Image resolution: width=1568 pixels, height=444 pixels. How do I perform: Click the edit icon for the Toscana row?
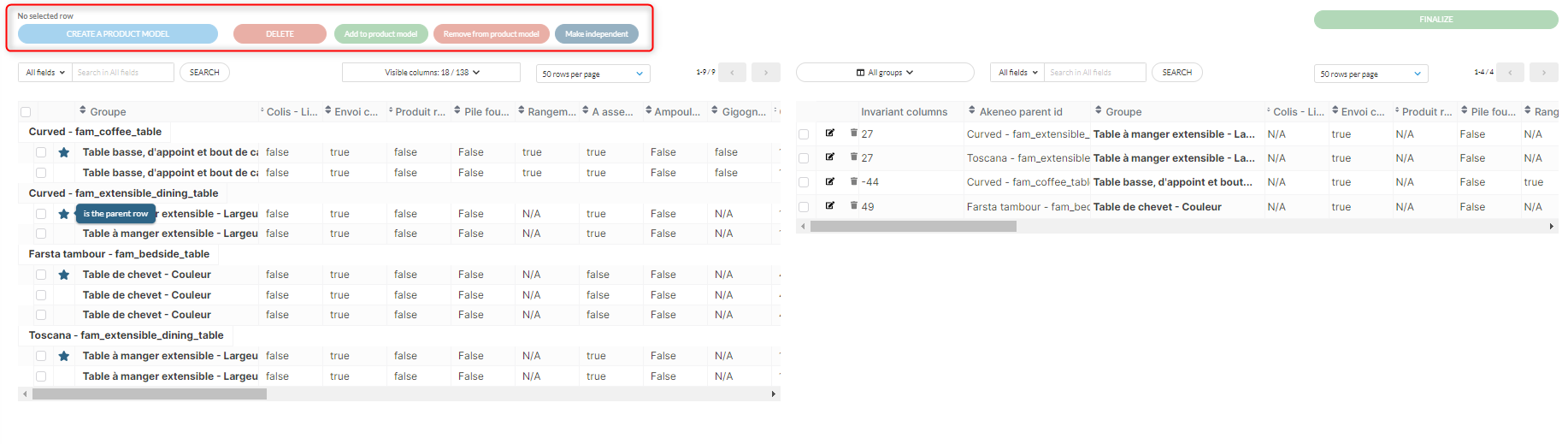829,157
